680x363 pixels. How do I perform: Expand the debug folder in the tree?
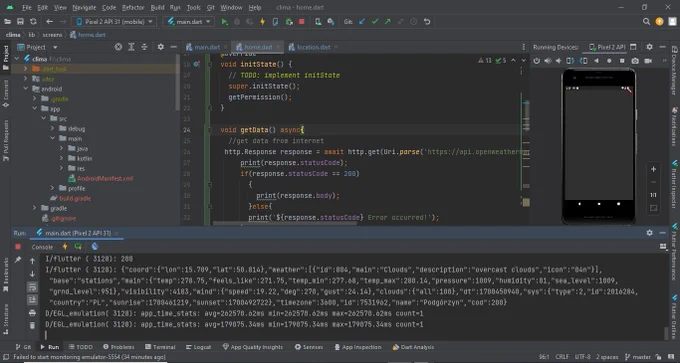(x=52, y=129)
